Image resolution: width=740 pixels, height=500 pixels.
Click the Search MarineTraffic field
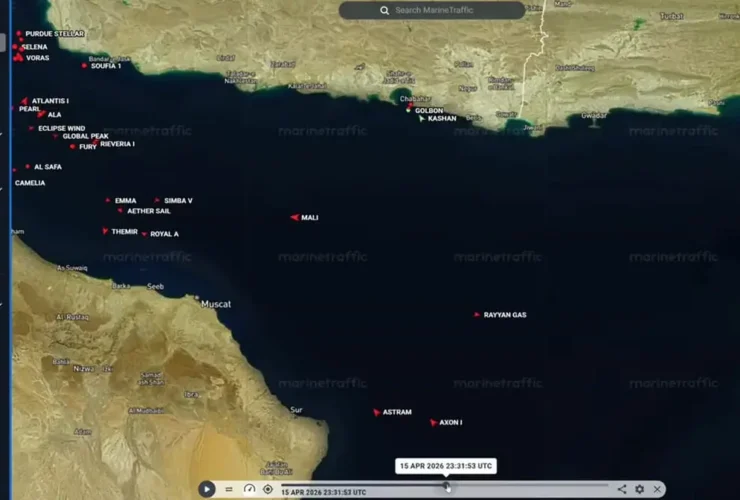tap(432, 10)
